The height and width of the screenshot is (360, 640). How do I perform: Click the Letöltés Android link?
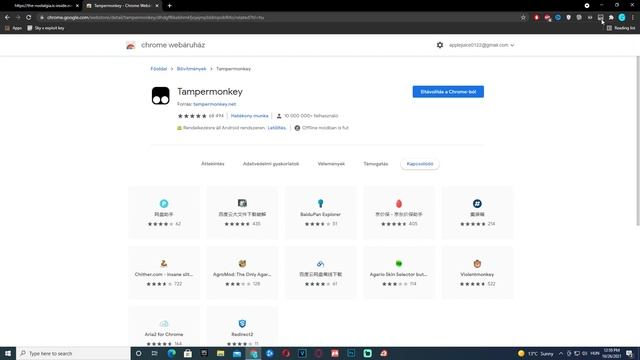[277, 128]
